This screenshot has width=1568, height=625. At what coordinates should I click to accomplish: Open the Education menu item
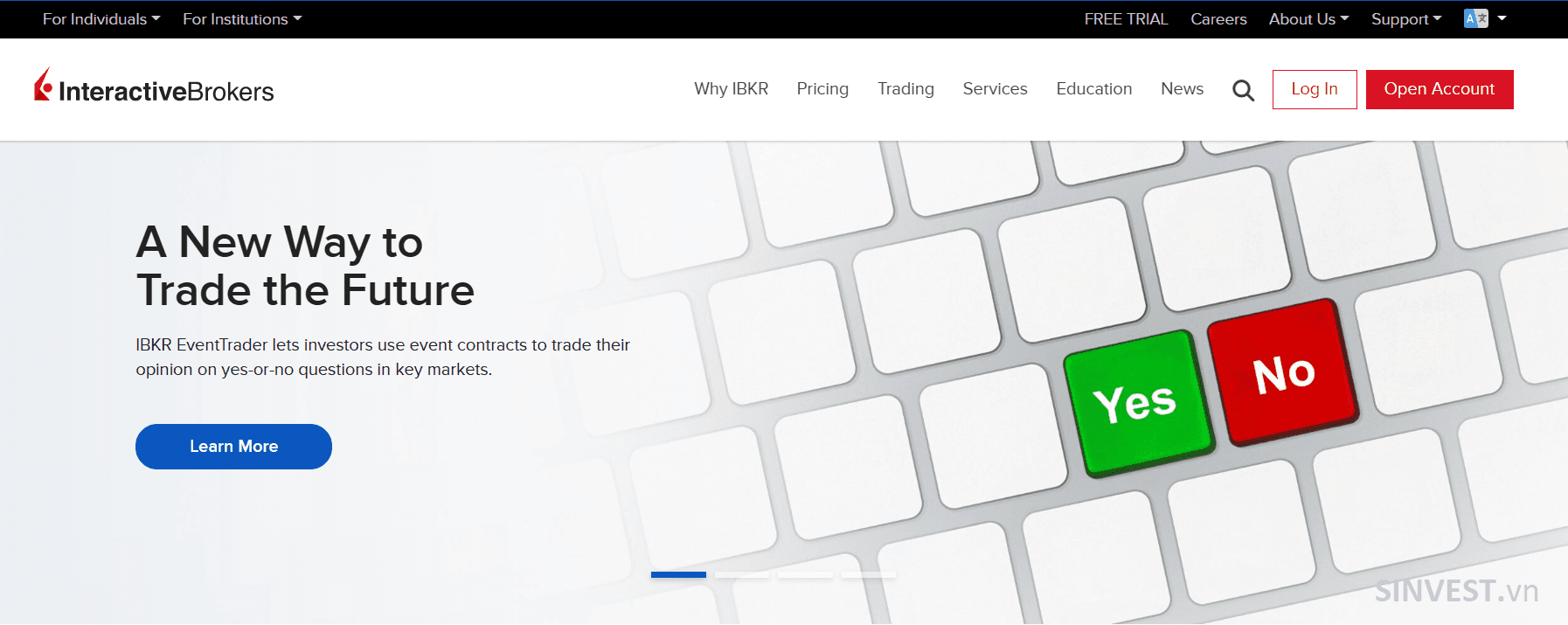(x=1093, y=89)
